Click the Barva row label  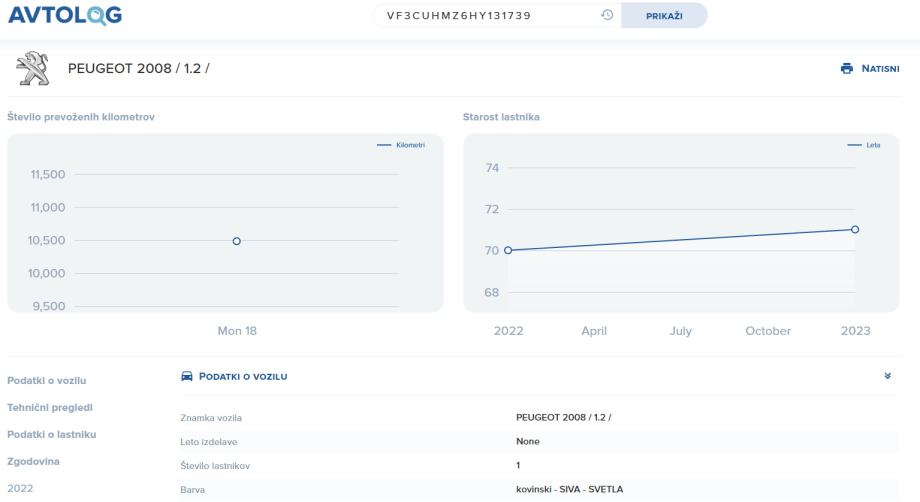tap(192, 490)
